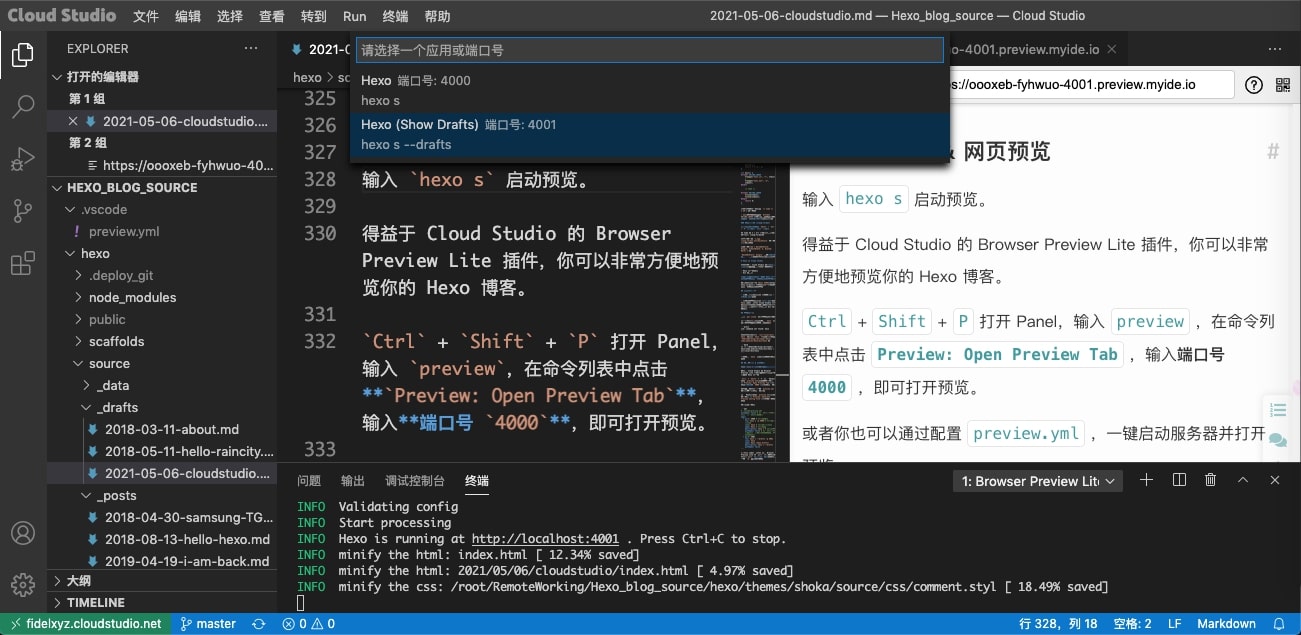Viewport: 1301px width, 635px height.
Task: Open terminal selector Browser Preview Lite dropdown
Action: 1038,481
